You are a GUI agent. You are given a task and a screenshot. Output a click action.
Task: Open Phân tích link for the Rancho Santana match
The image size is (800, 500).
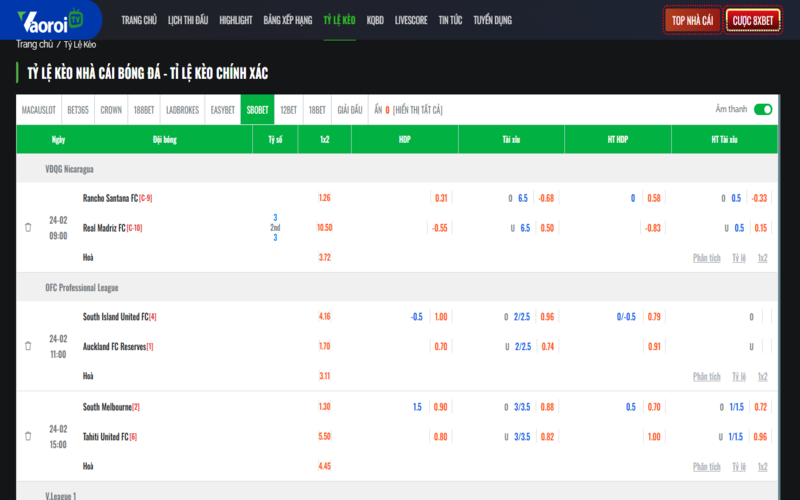point(706,258)
